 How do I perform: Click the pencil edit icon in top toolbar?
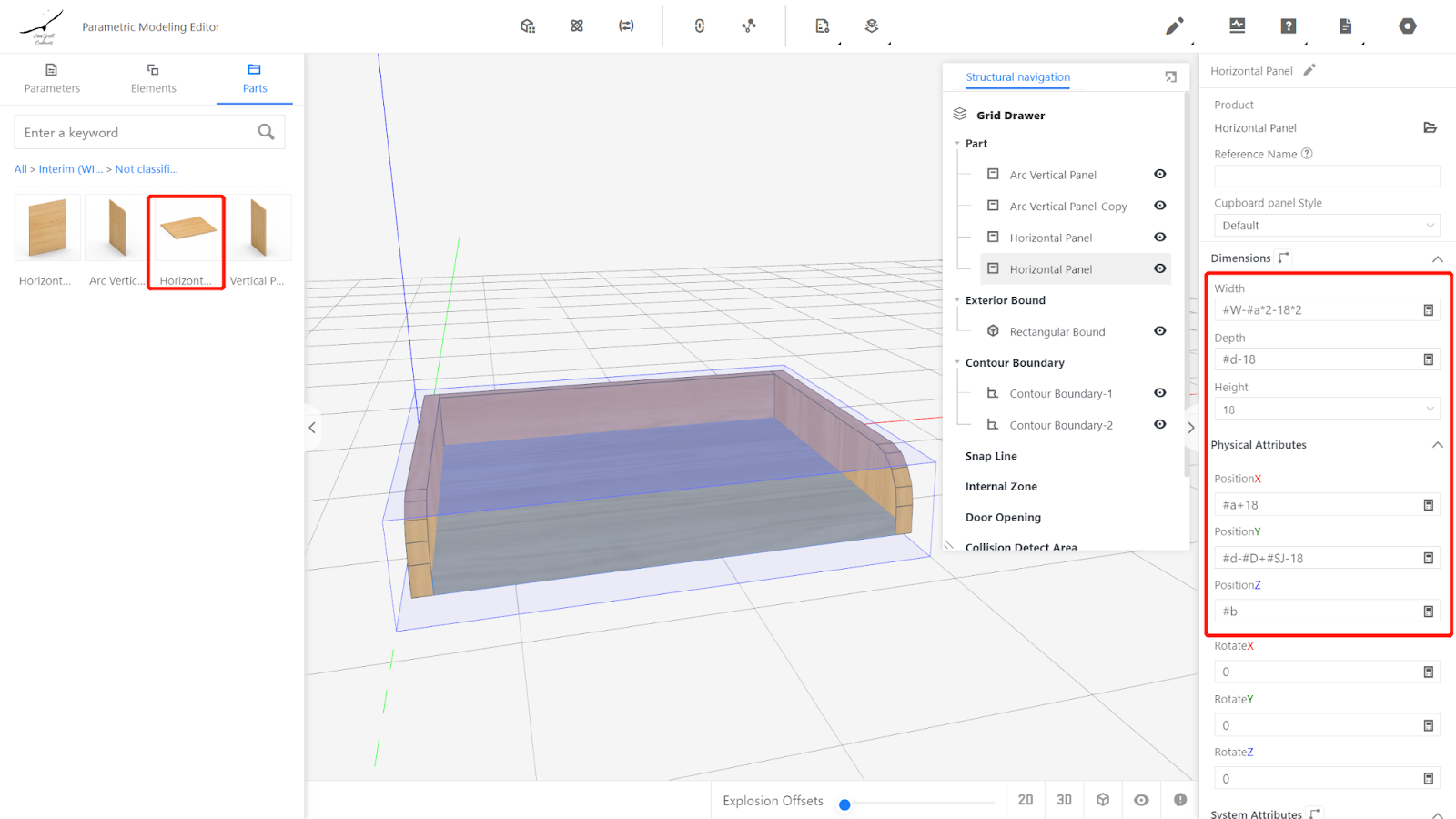[x=1174, y=26]
